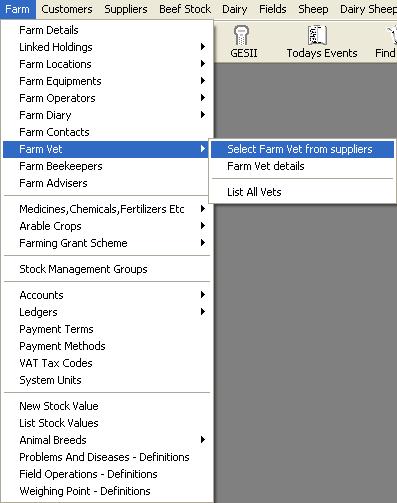Open the Dairy Sheep menu
Screen dimensions: 397x503
368,9
